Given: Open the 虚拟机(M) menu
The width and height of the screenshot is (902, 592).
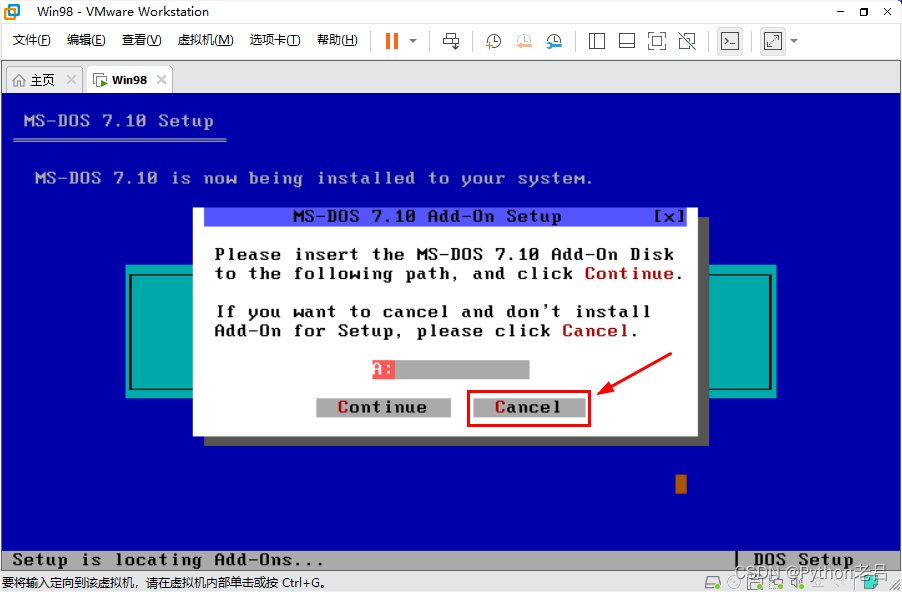Looking at the screenshot, I should (x=205, y=40).
